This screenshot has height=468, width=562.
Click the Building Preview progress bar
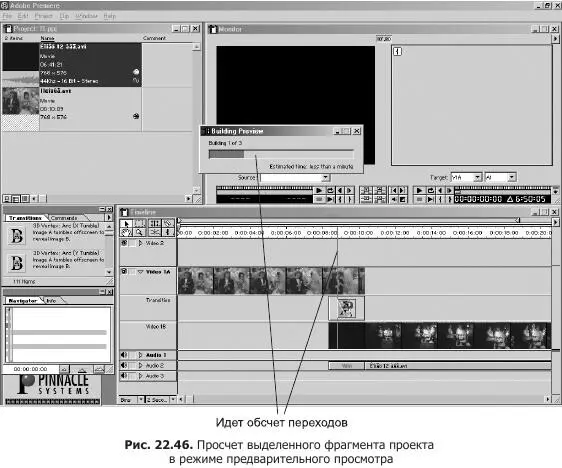click(281, 154)
